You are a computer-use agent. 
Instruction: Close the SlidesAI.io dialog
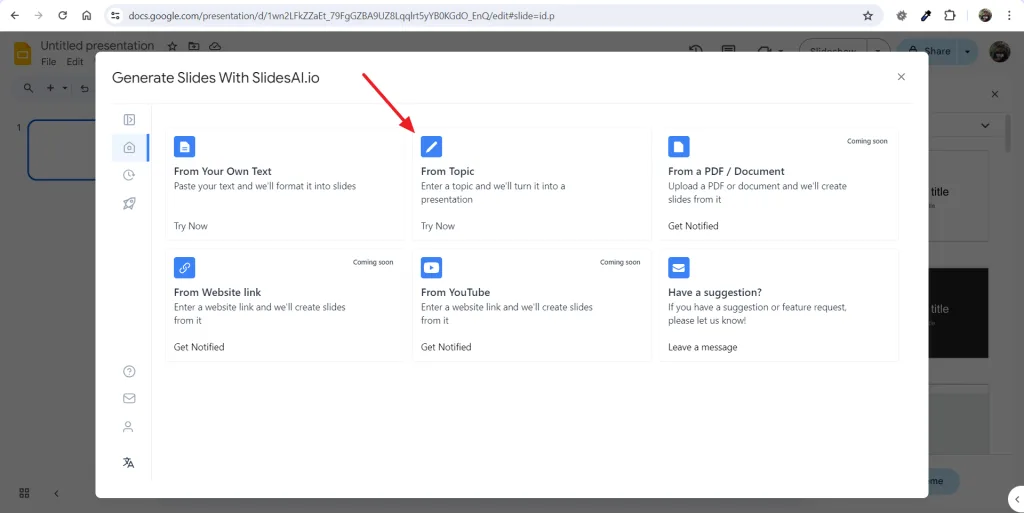[901, 77]
